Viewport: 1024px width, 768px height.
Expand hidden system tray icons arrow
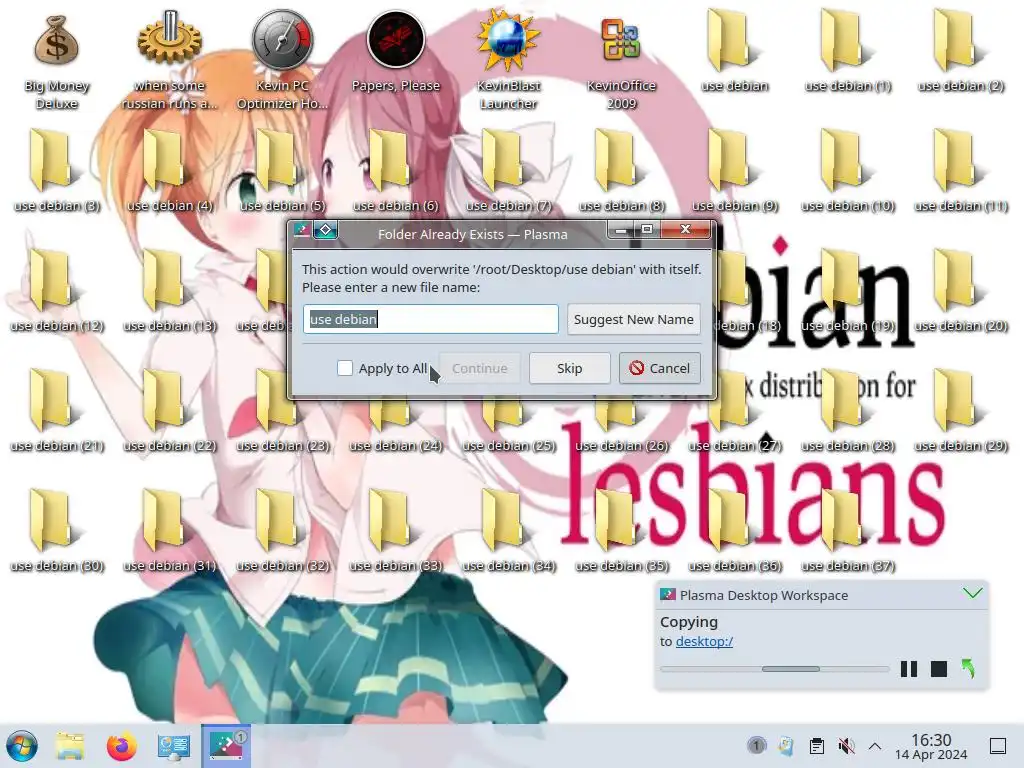(875, 746)
